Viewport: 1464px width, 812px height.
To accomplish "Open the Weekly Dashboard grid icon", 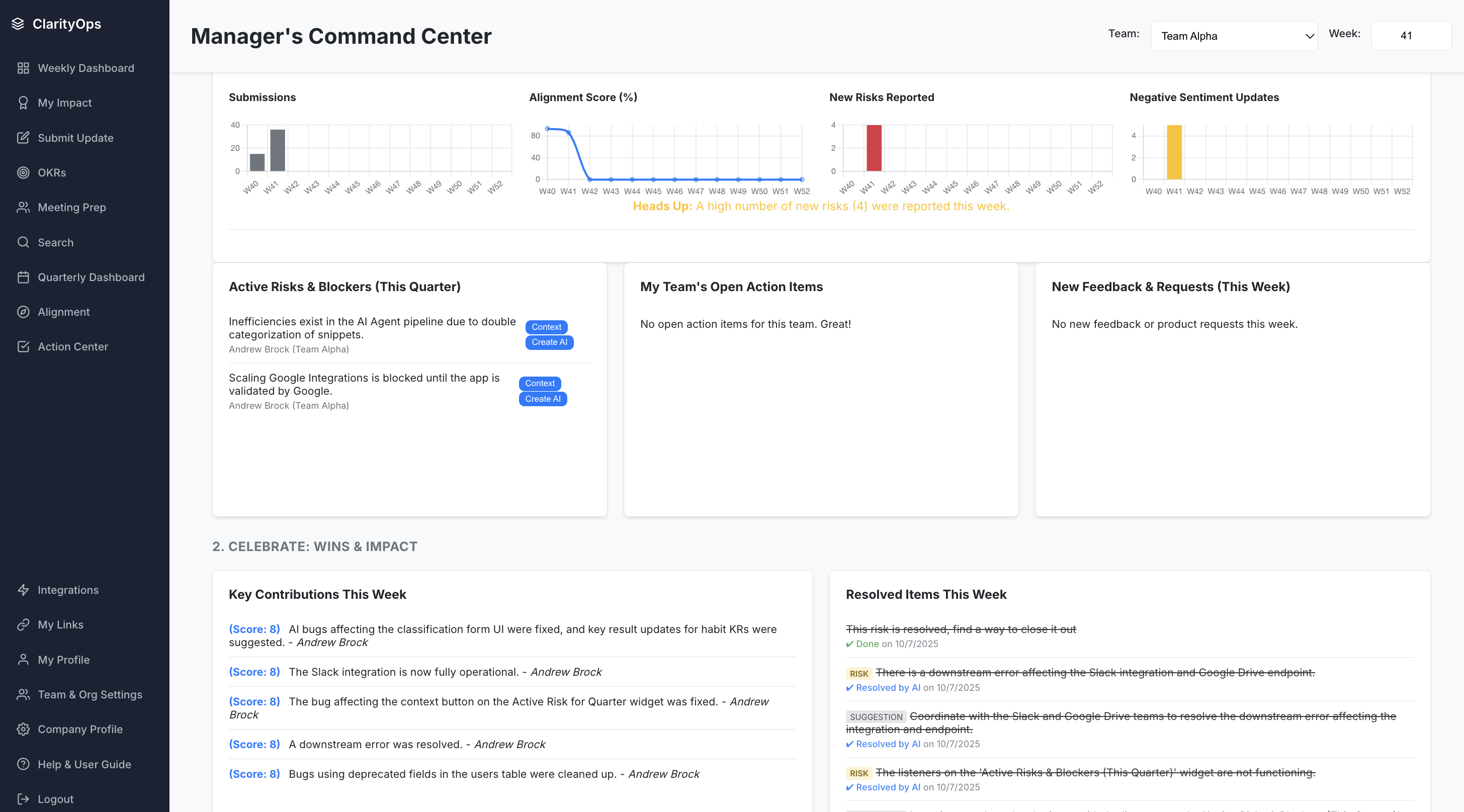I will point(23,67).
